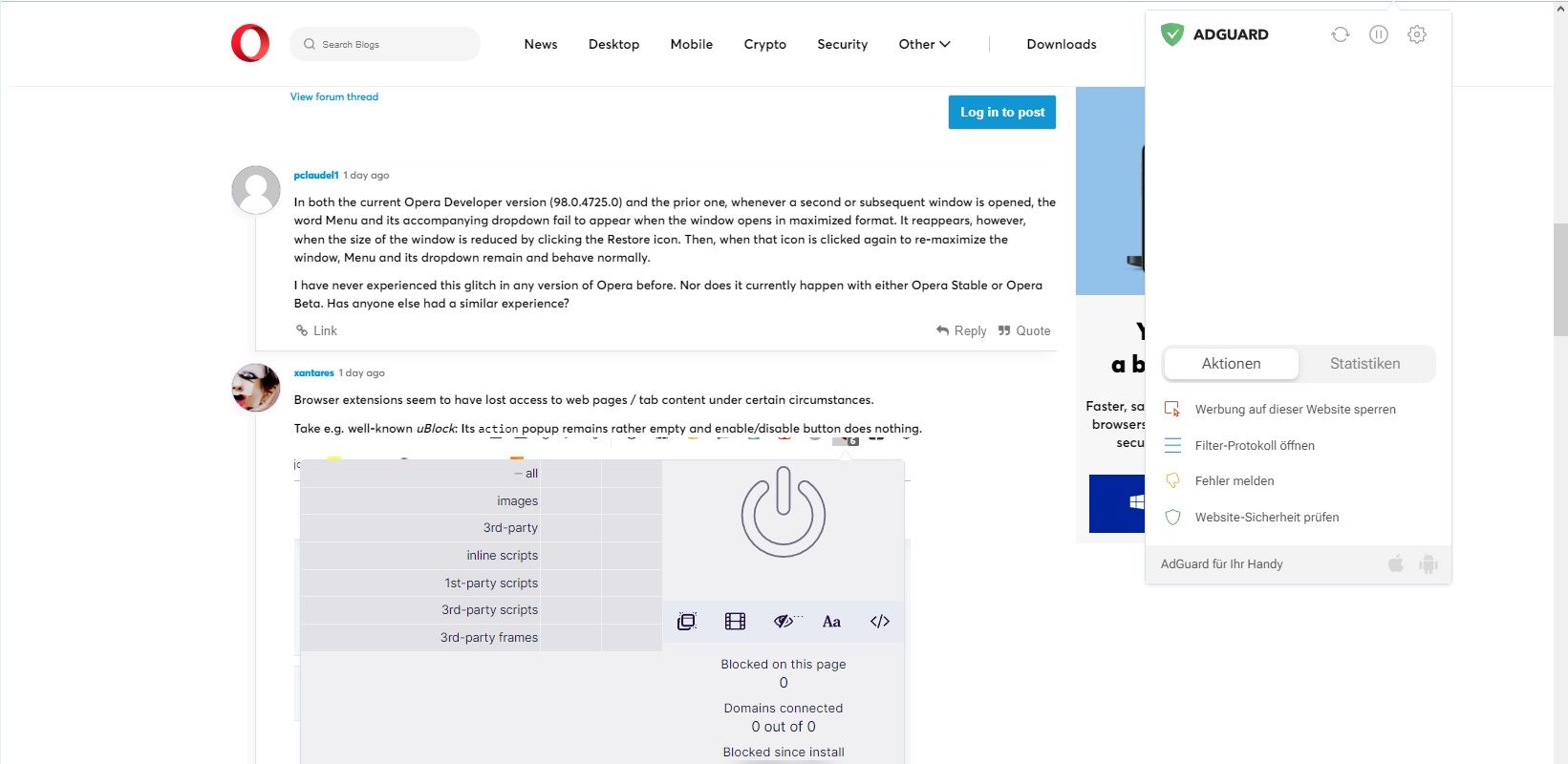Click the page vertical scrollbar thumb
1568x764 pixels.
[1560, 279]
